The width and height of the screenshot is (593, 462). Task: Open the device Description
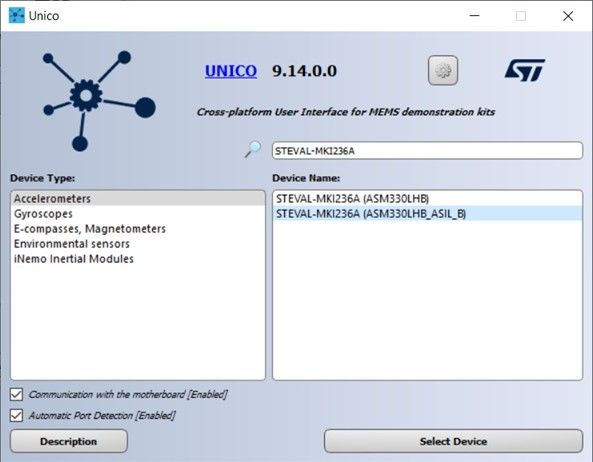(x=69, y=441)
